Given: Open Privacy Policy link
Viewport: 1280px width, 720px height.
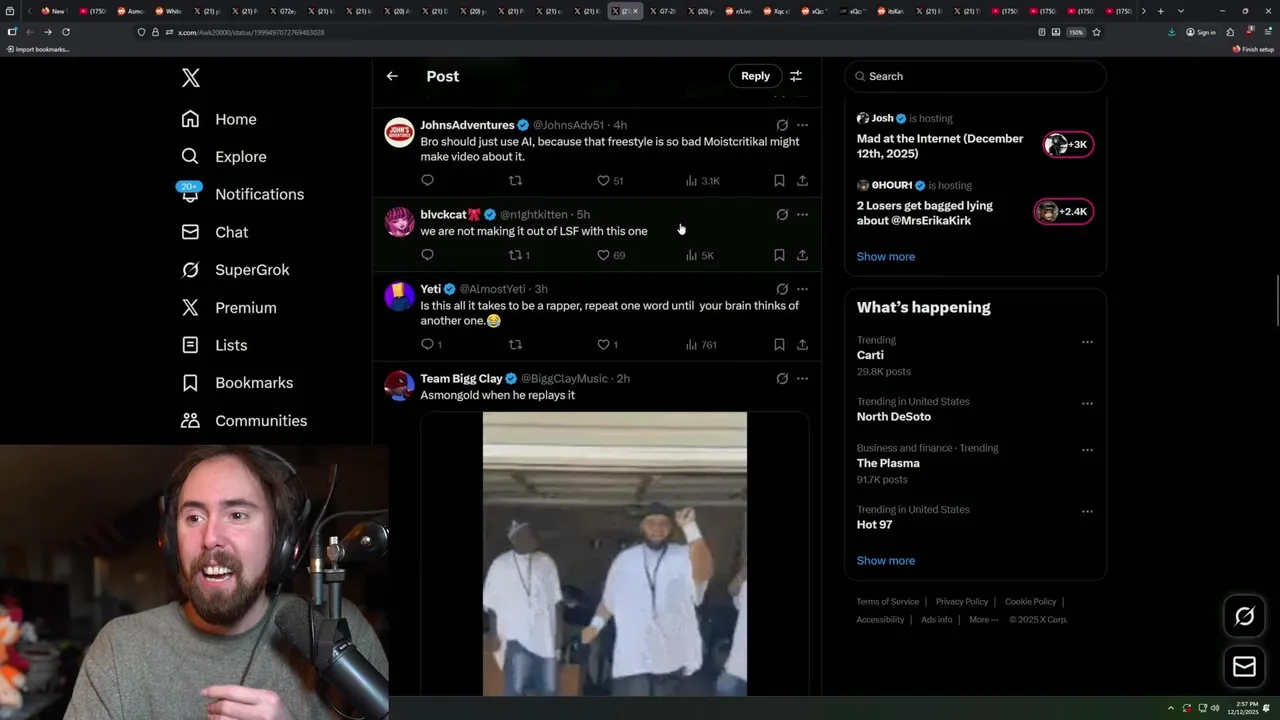Looking at the screenshot, I should coord(961,602).
